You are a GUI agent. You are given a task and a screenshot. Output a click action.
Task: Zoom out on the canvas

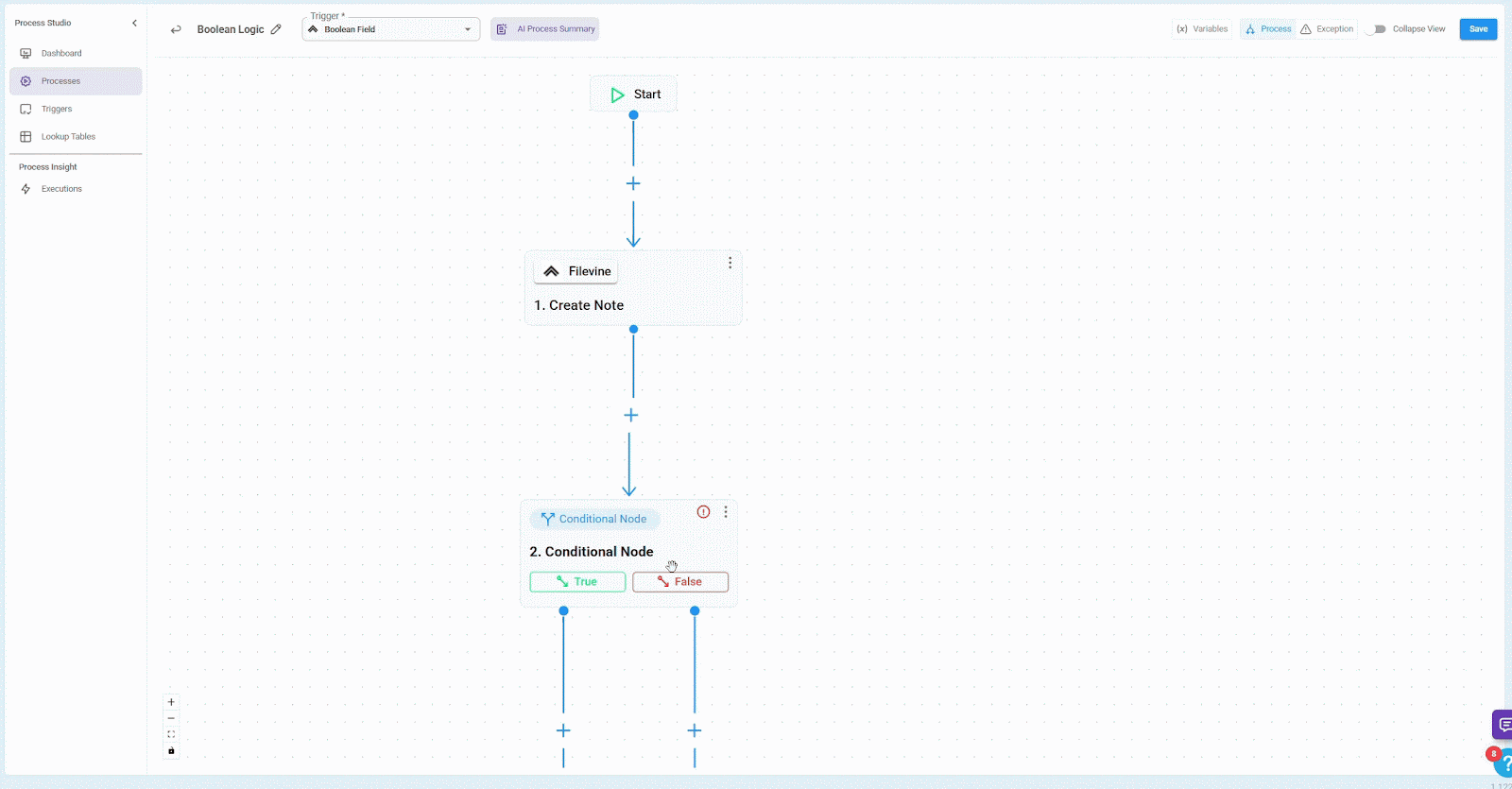pos(171,718)
